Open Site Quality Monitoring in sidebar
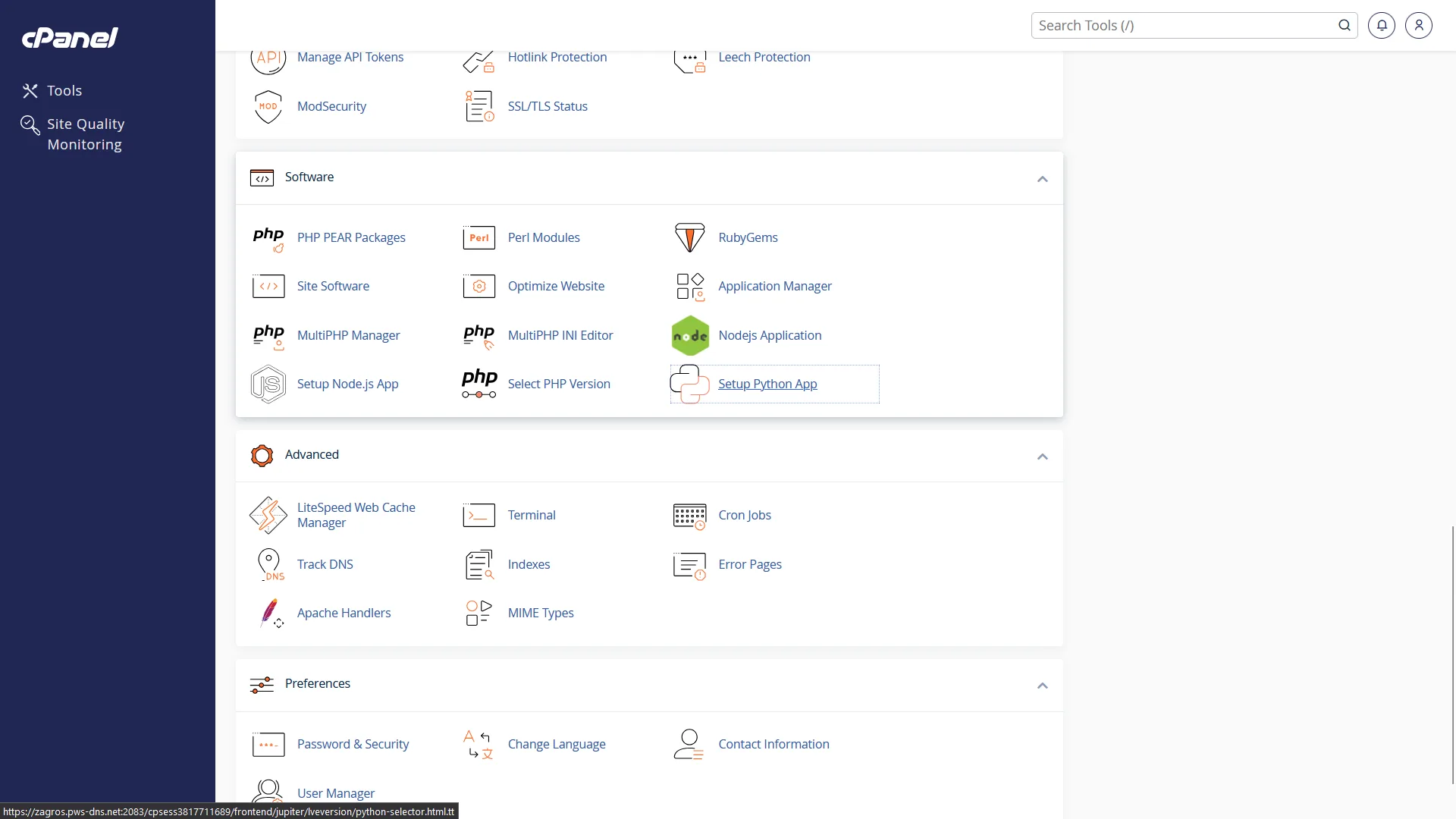Viewport: 1456px width, 819px height. 73,134
